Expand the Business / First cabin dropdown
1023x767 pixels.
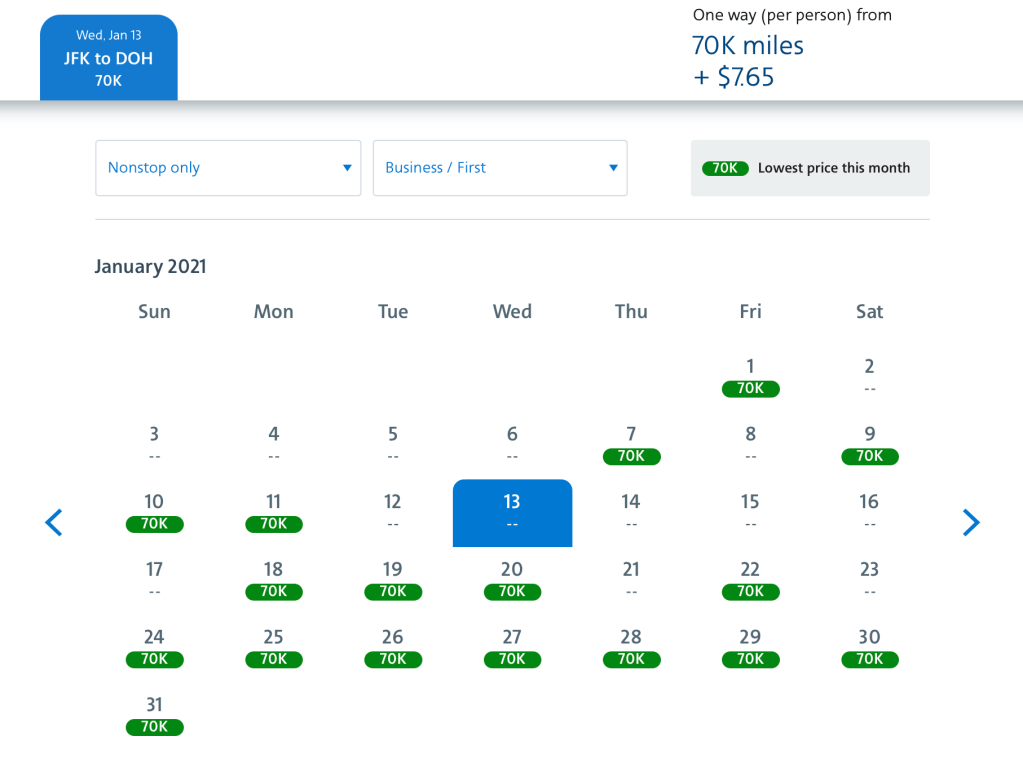pyautogui.click(x=500, y=168)
